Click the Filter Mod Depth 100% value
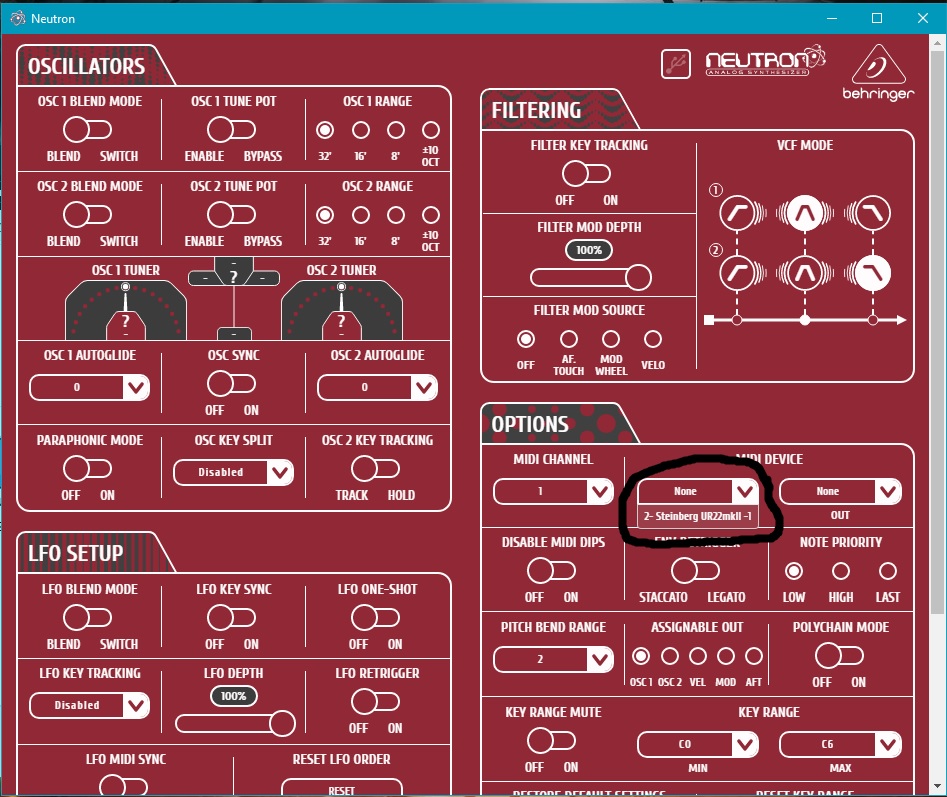 point(589,250)
